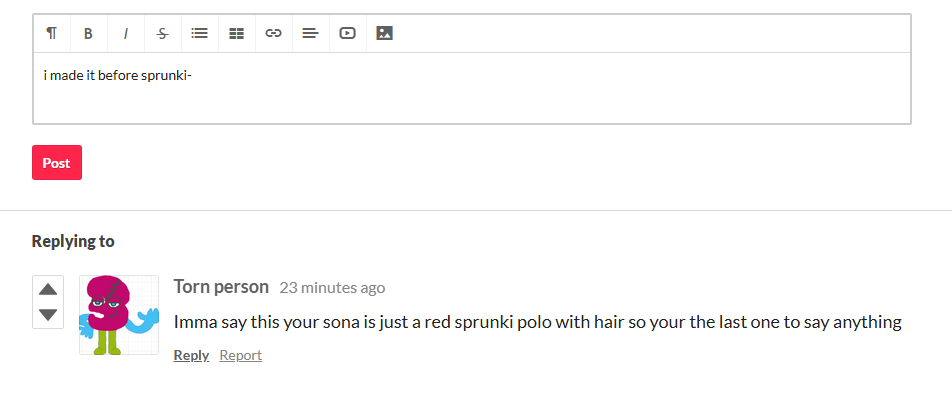Click the comment text about sprunki polo
The height and width of the screenshot is (405, 952).
[x=538, y=322]
